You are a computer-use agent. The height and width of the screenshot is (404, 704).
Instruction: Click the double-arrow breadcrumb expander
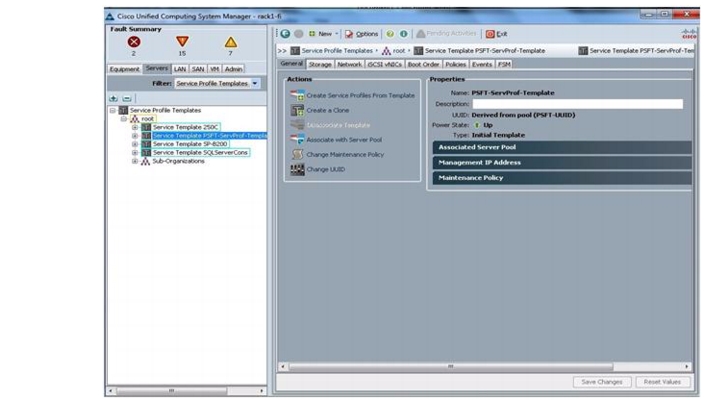click(282, 51)
